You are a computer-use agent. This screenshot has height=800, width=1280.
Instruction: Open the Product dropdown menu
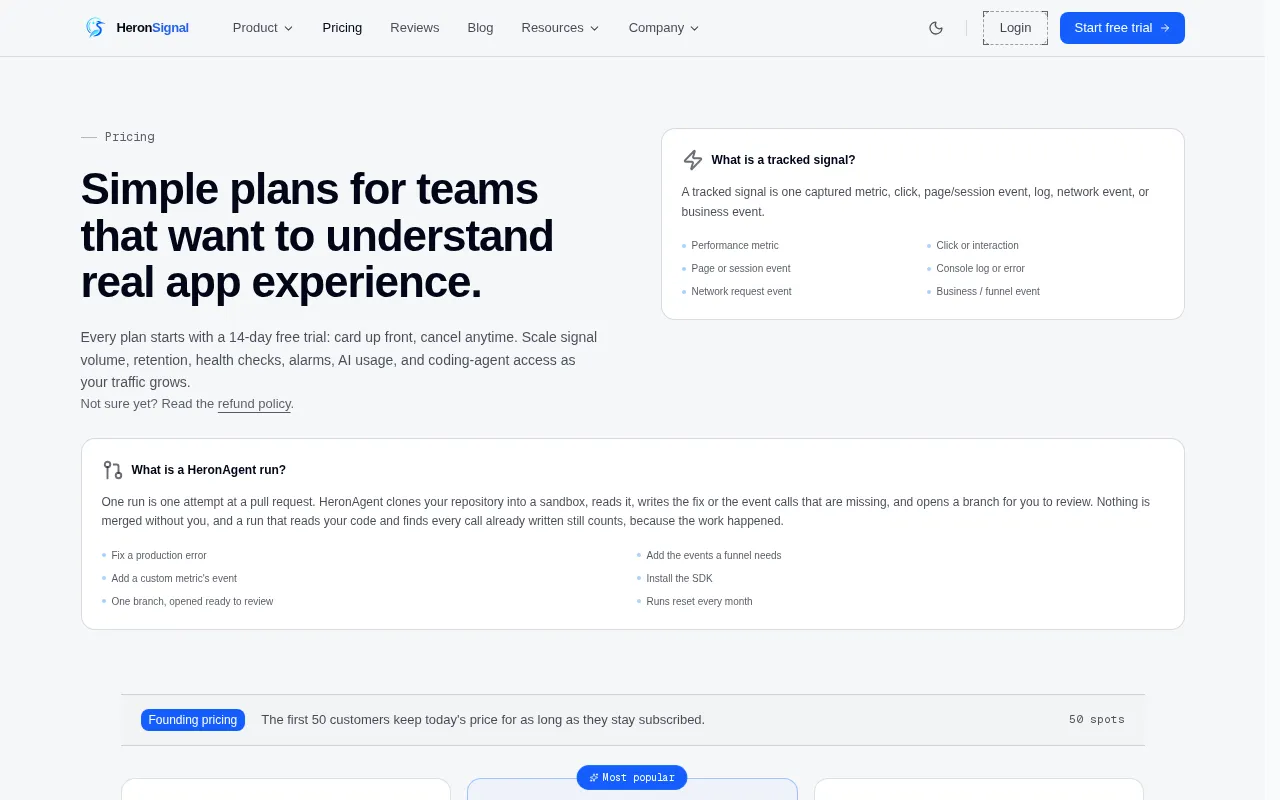tap(263, 28)
